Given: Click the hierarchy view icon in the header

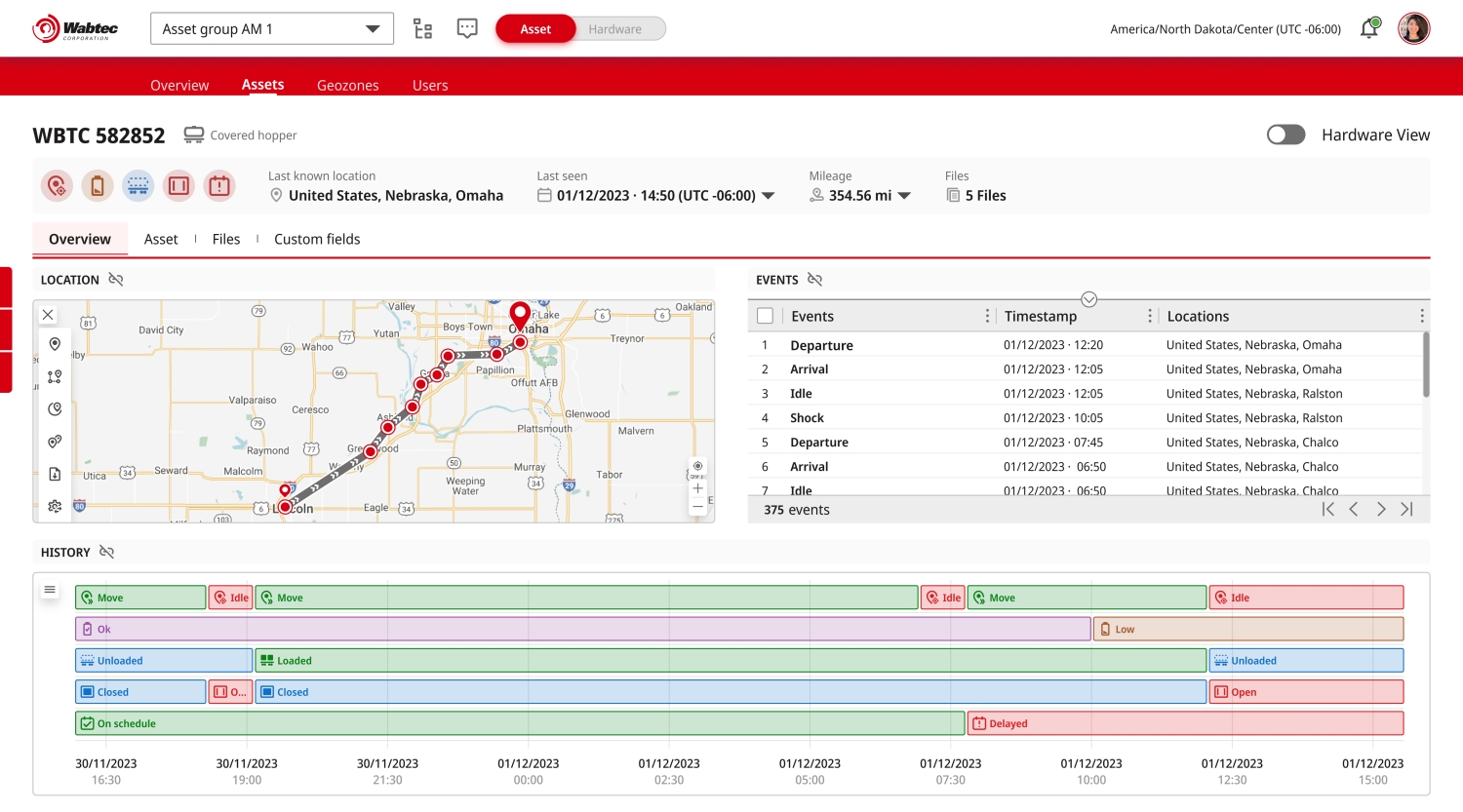Looking at the screenshot, I should coord(422,28).
